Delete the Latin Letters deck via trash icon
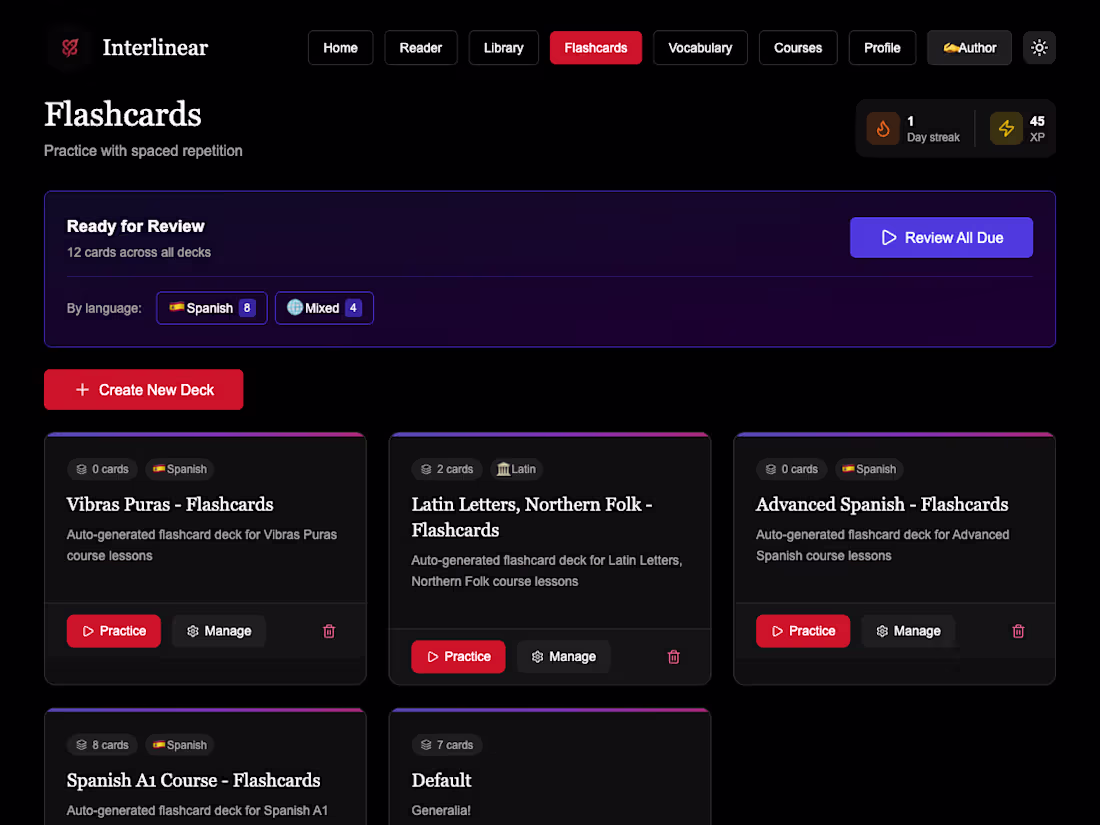1100x825 pixels. (673, 657)
